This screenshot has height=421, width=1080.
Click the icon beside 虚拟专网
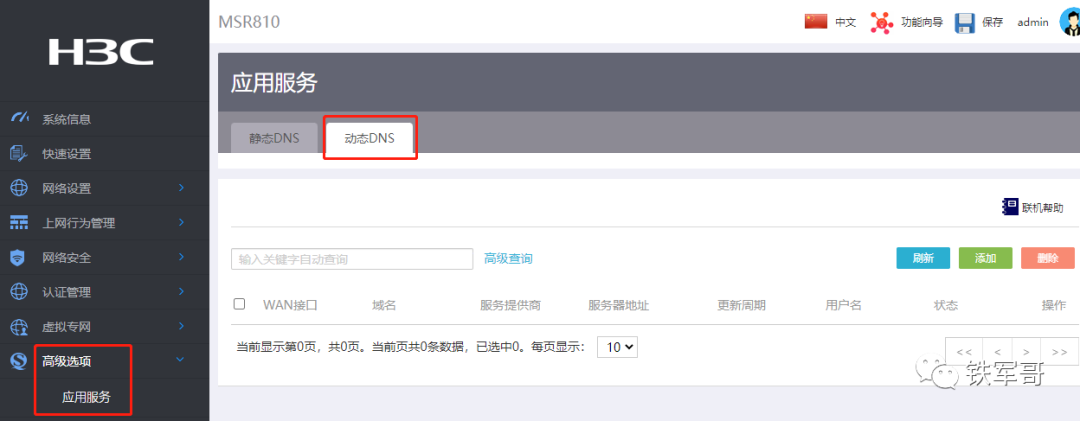point(19,326)
